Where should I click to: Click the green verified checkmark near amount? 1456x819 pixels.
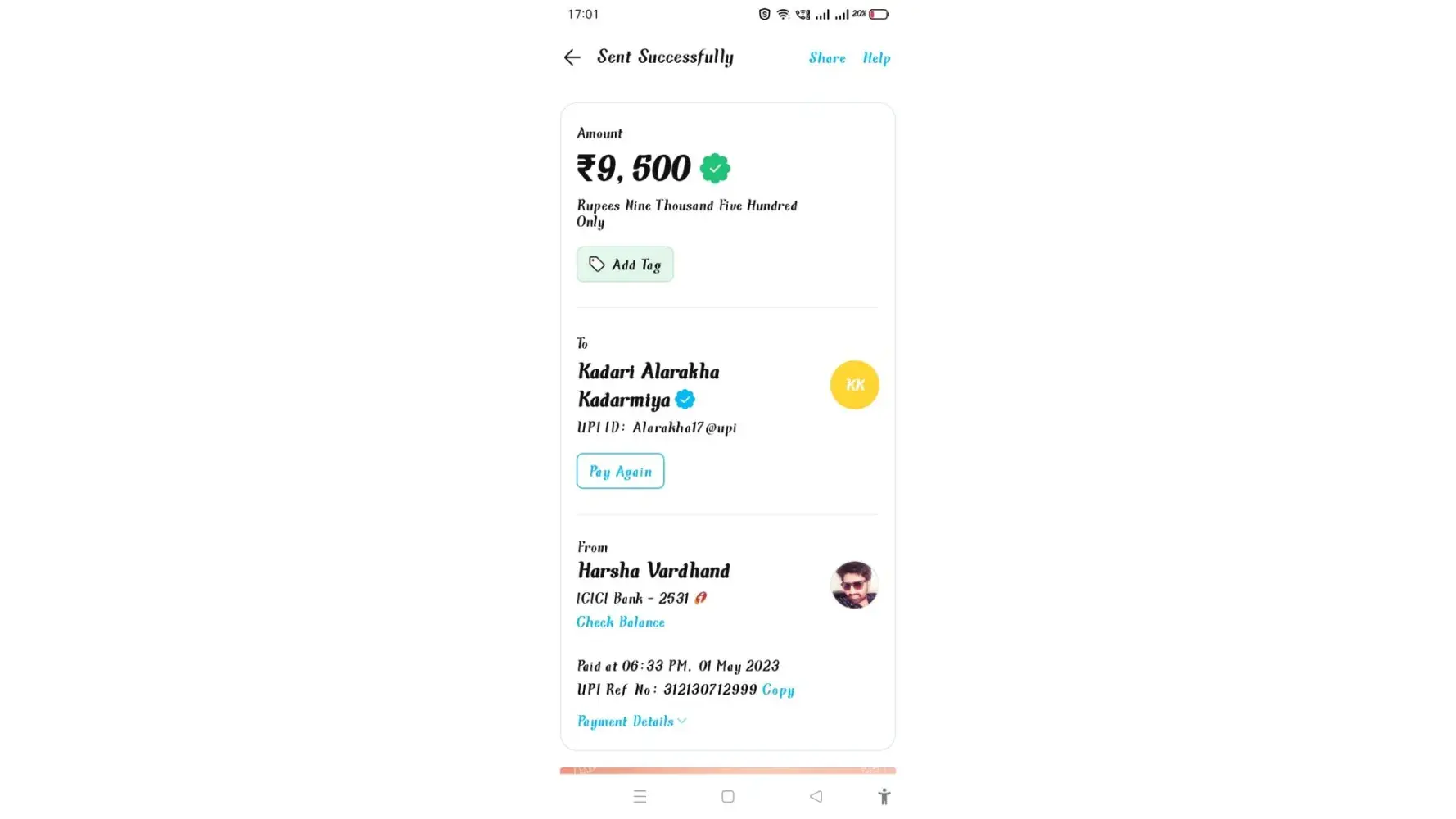coord(715,169)
